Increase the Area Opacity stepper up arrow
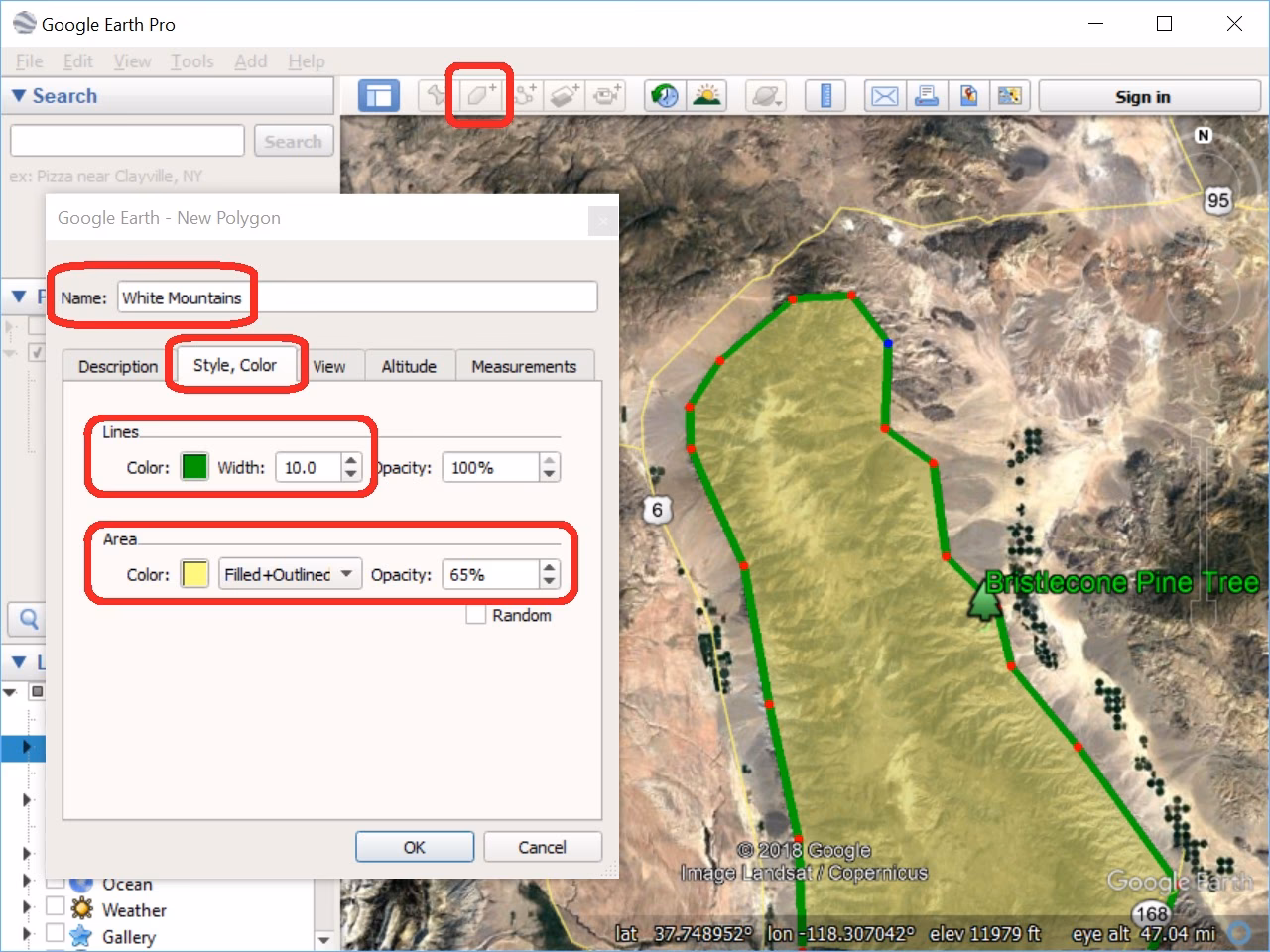 click(x=550, y=567)
